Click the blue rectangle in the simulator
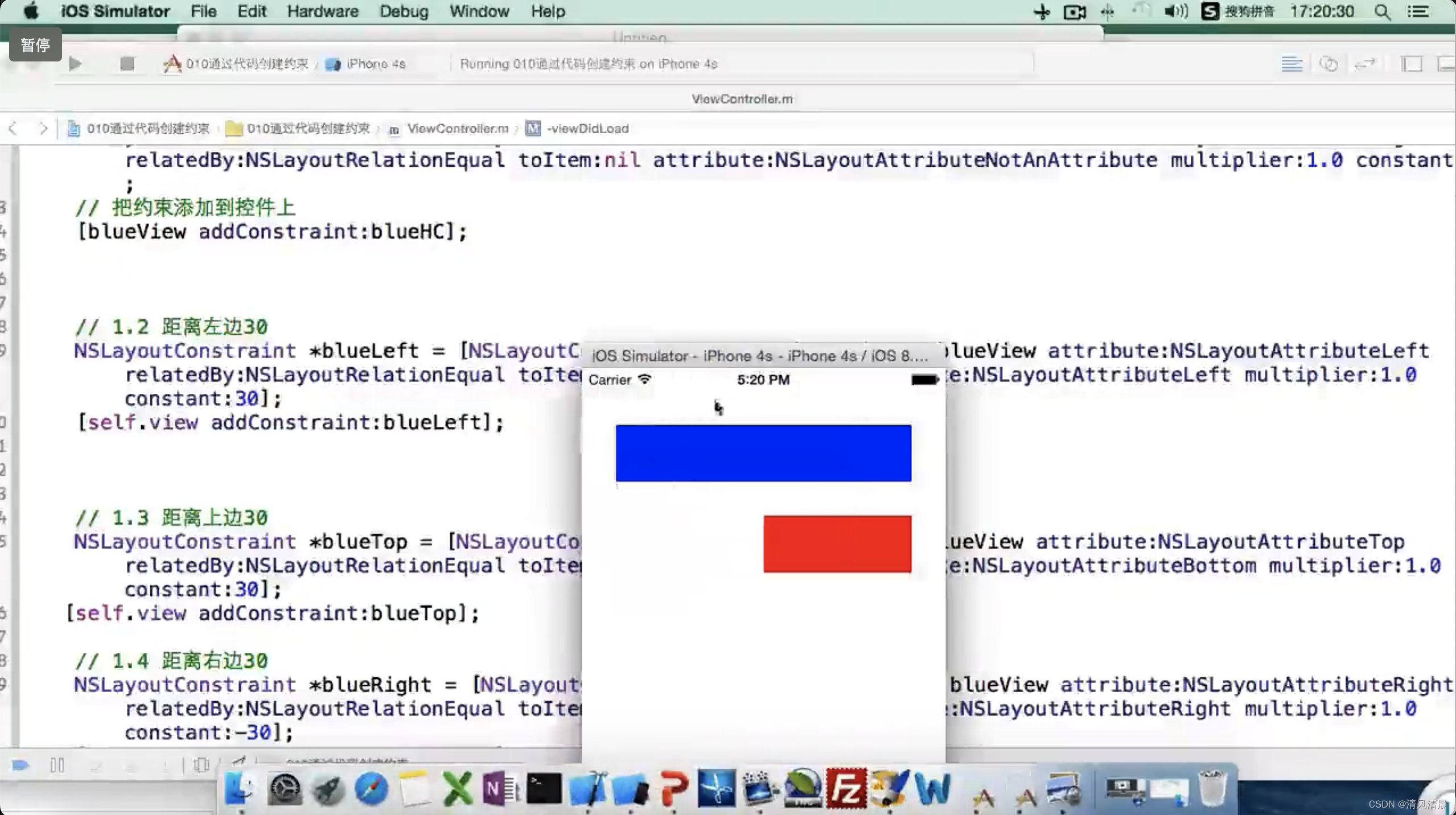 tap(763, 453)
